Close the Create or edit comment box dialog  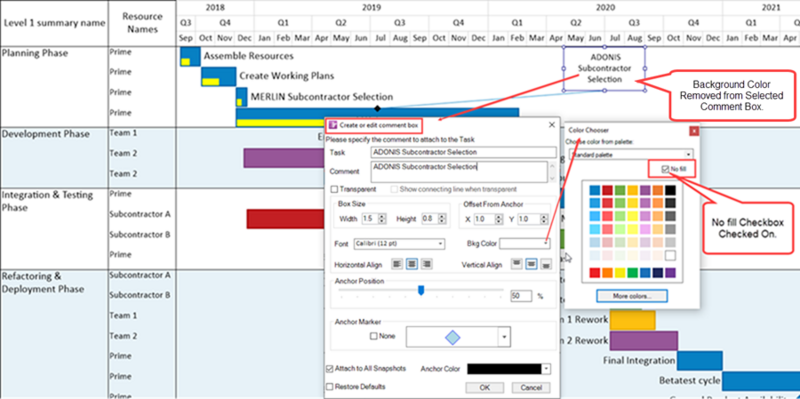click(552, 124)
